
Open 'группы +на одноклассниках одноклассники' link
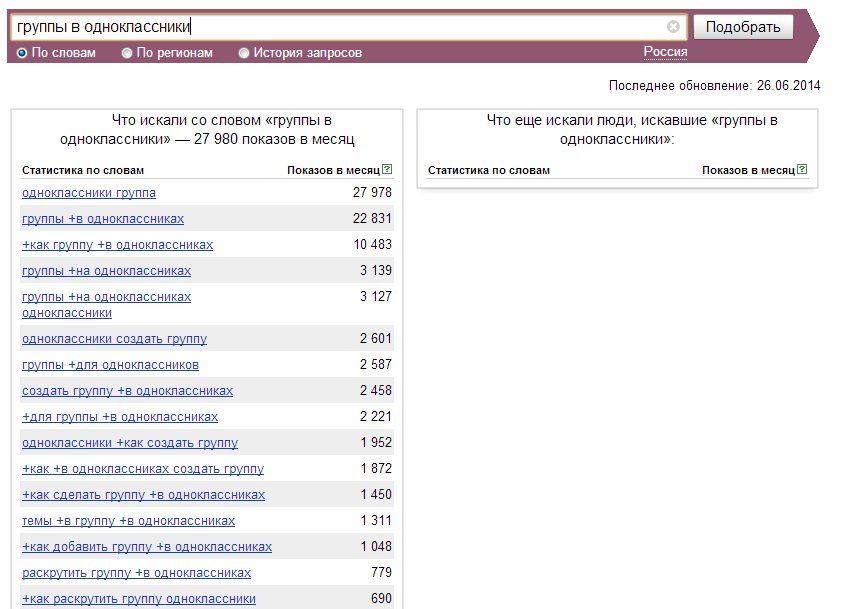(106, 305)
